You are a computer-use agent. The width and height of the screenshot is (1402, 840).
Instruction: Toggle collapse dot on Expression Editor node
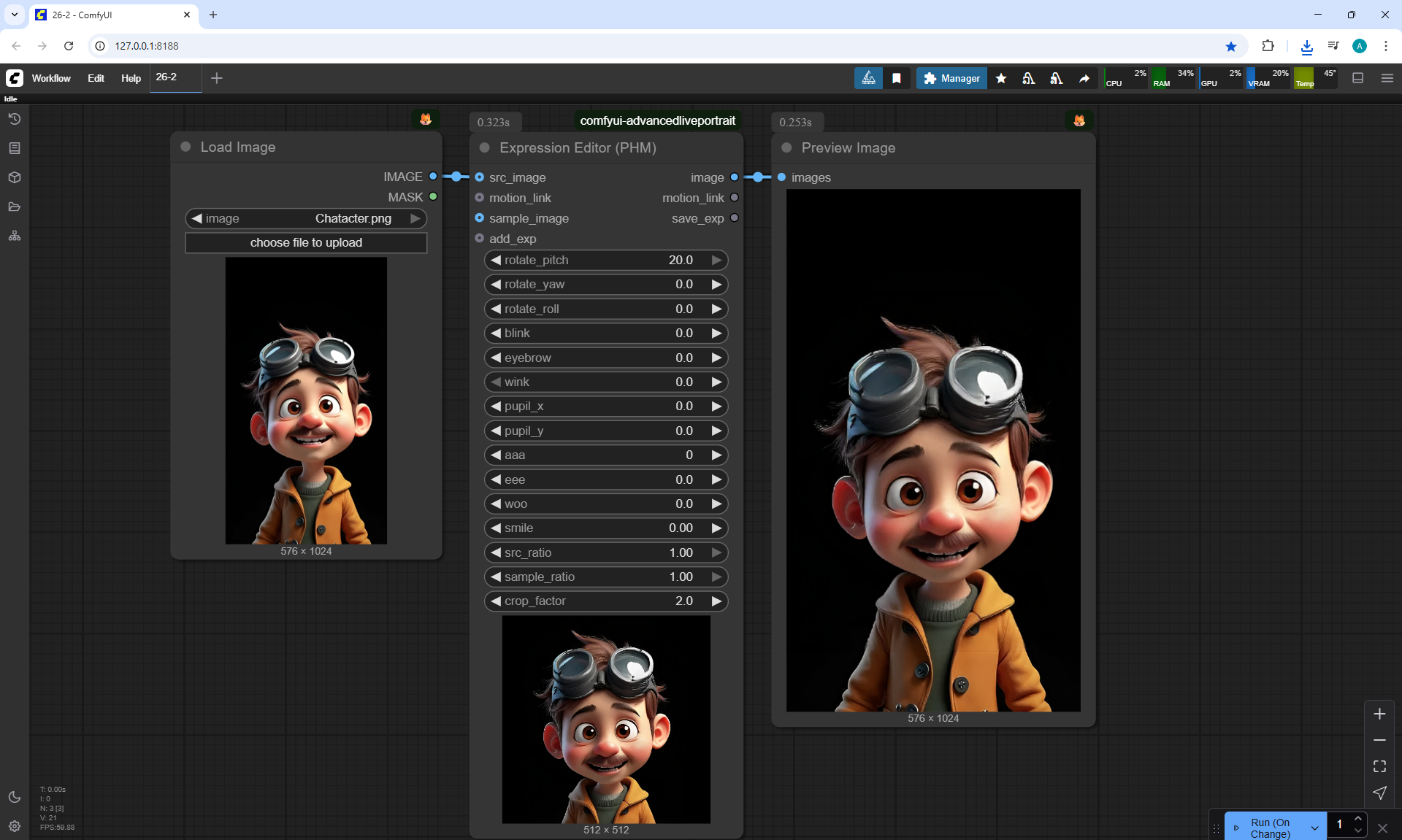484,147
